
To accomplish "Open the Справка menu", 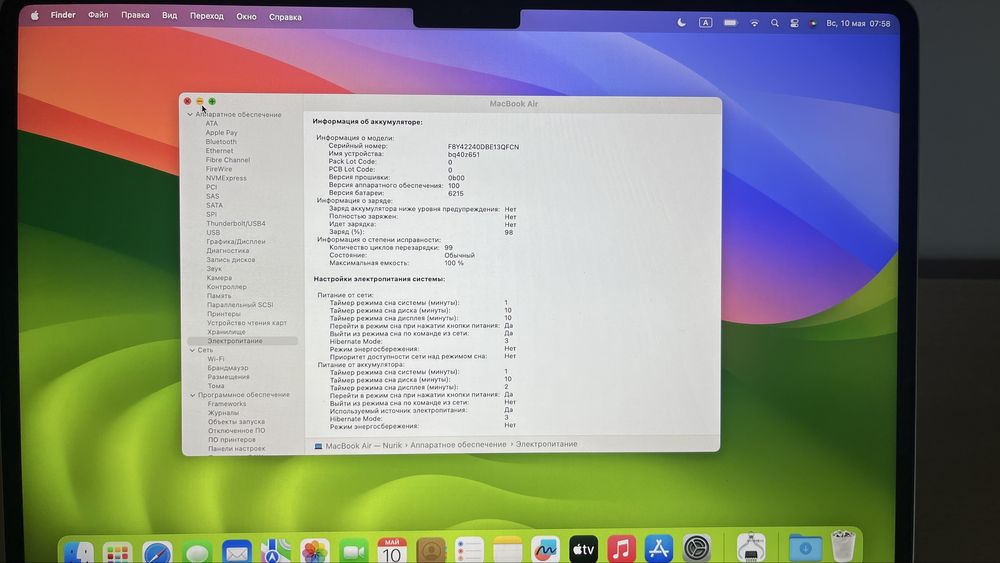I will coord(285,17).
